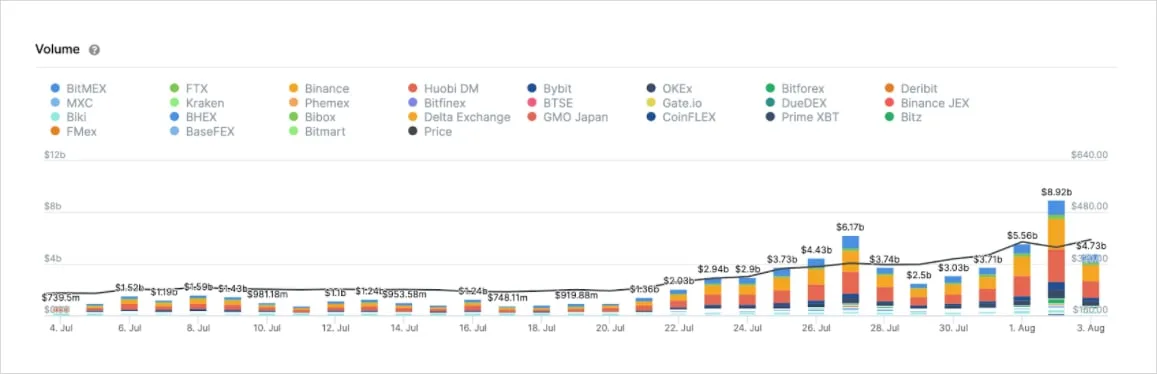This screenshot has width=1157, height=374.
Task: Toggle MXC series in legend
Action: click(72, 103)
